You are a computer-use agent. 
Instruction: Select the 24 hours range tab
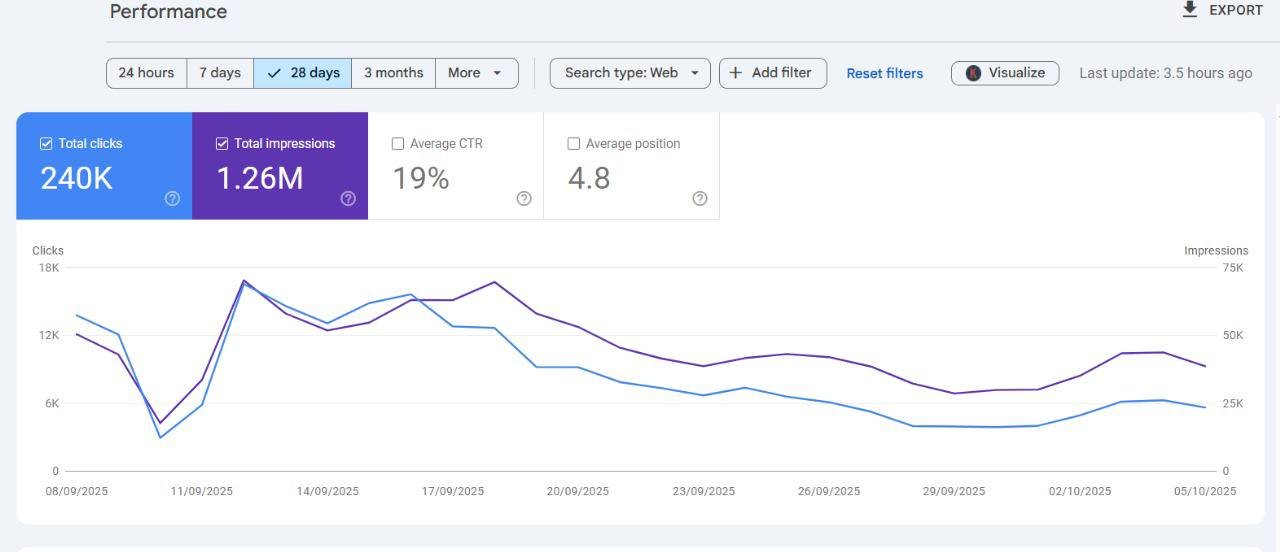point(146,73)
